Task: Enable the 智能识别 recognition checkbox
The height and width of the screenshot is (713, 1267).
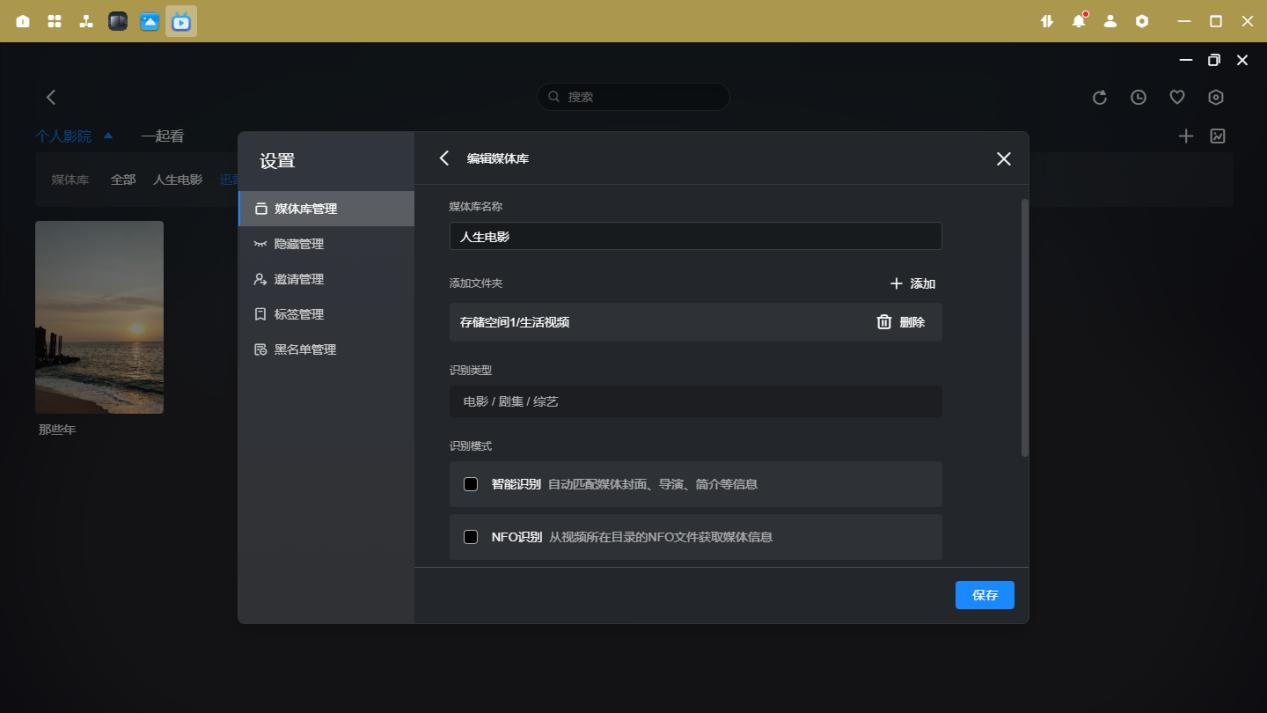Action: pyautogui.click(x=469, y=484)
